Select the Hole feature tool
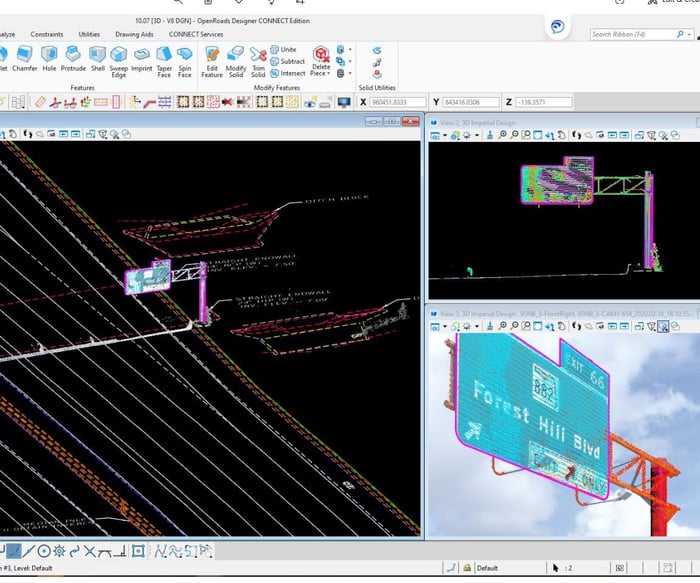Image resolution: width=700 pixels, height=583 pixels. click(x=49, y=59)
